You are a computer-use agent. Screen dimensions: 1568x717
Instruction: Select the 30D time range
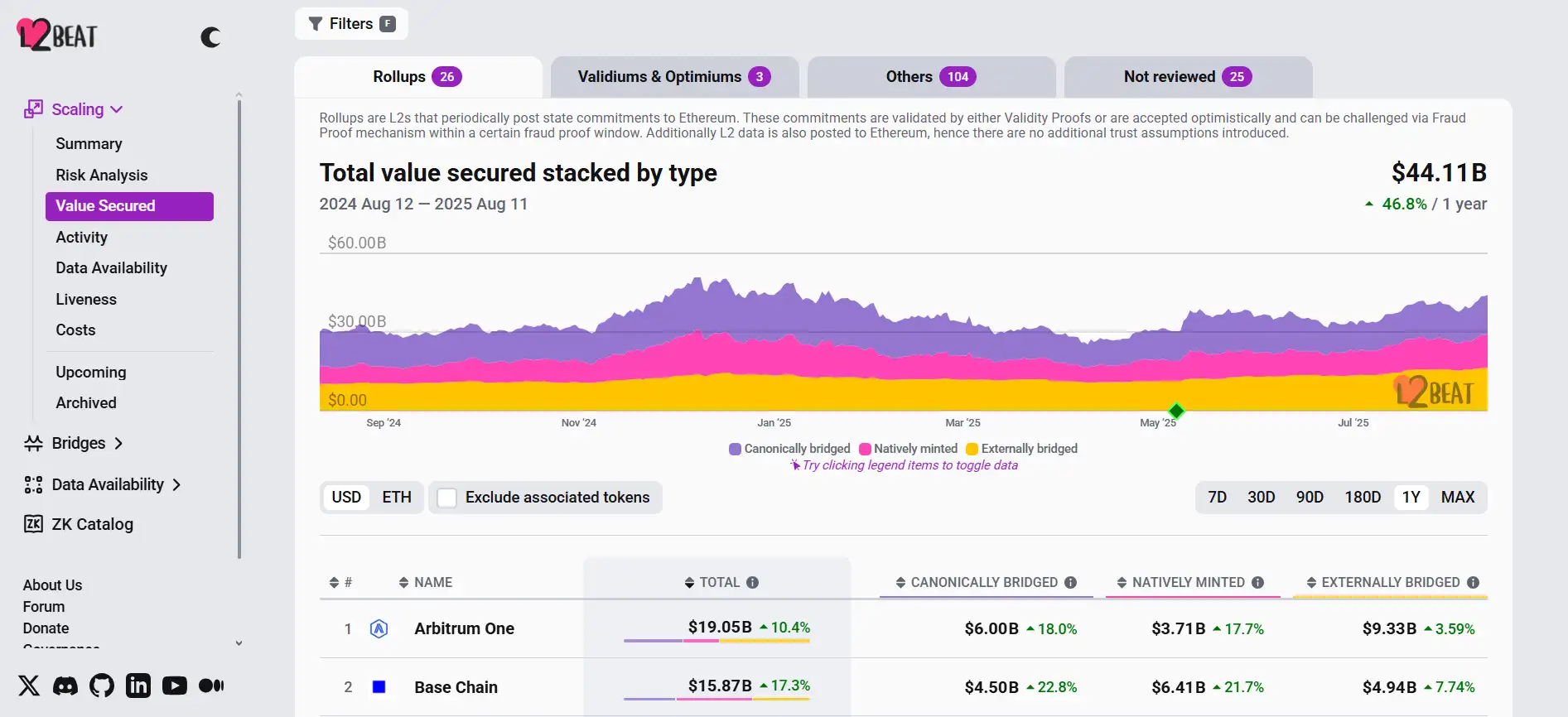pyautogui.click(x=1261, y=498)
